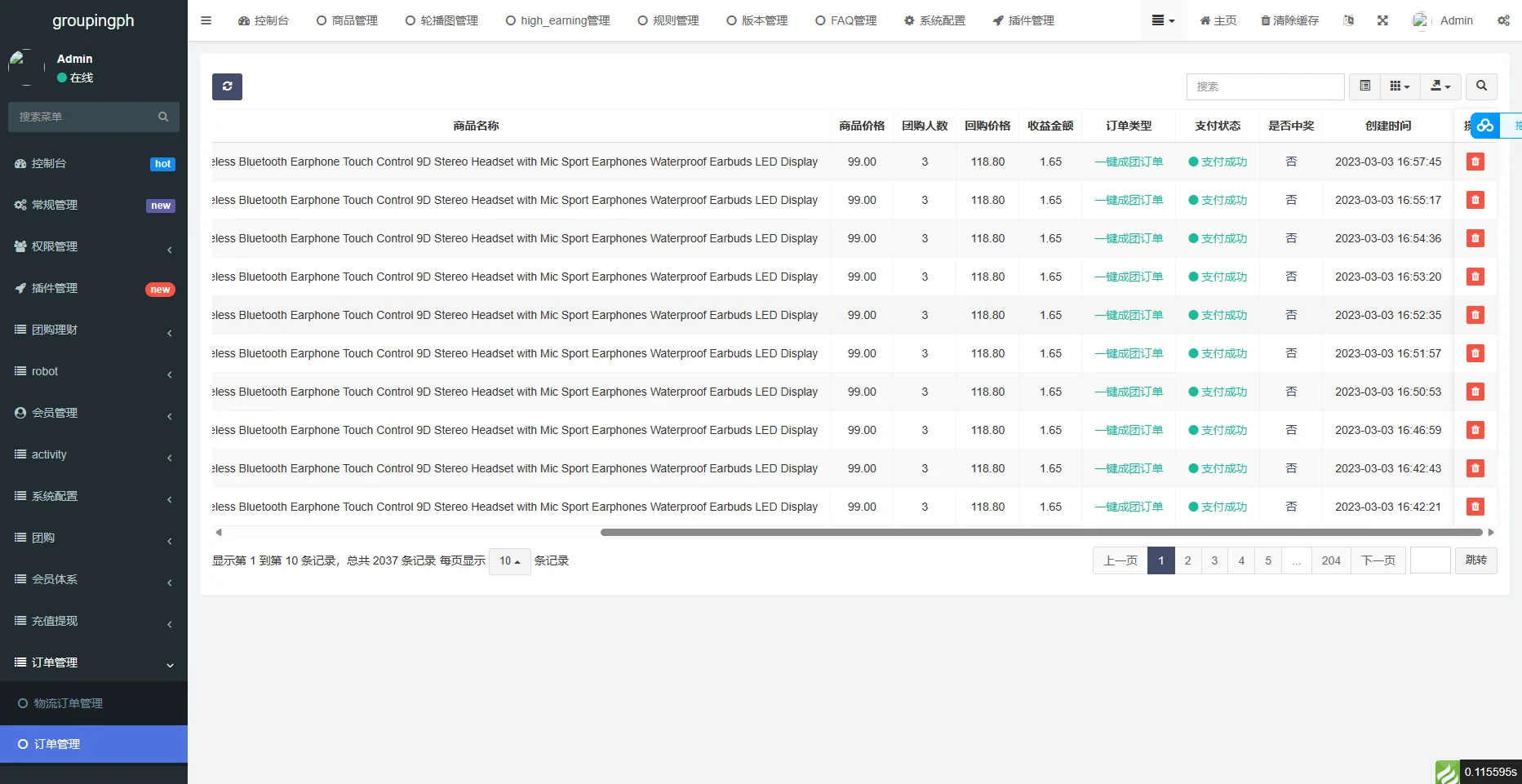Expand the 团购理财 sidebar menu

94,330
